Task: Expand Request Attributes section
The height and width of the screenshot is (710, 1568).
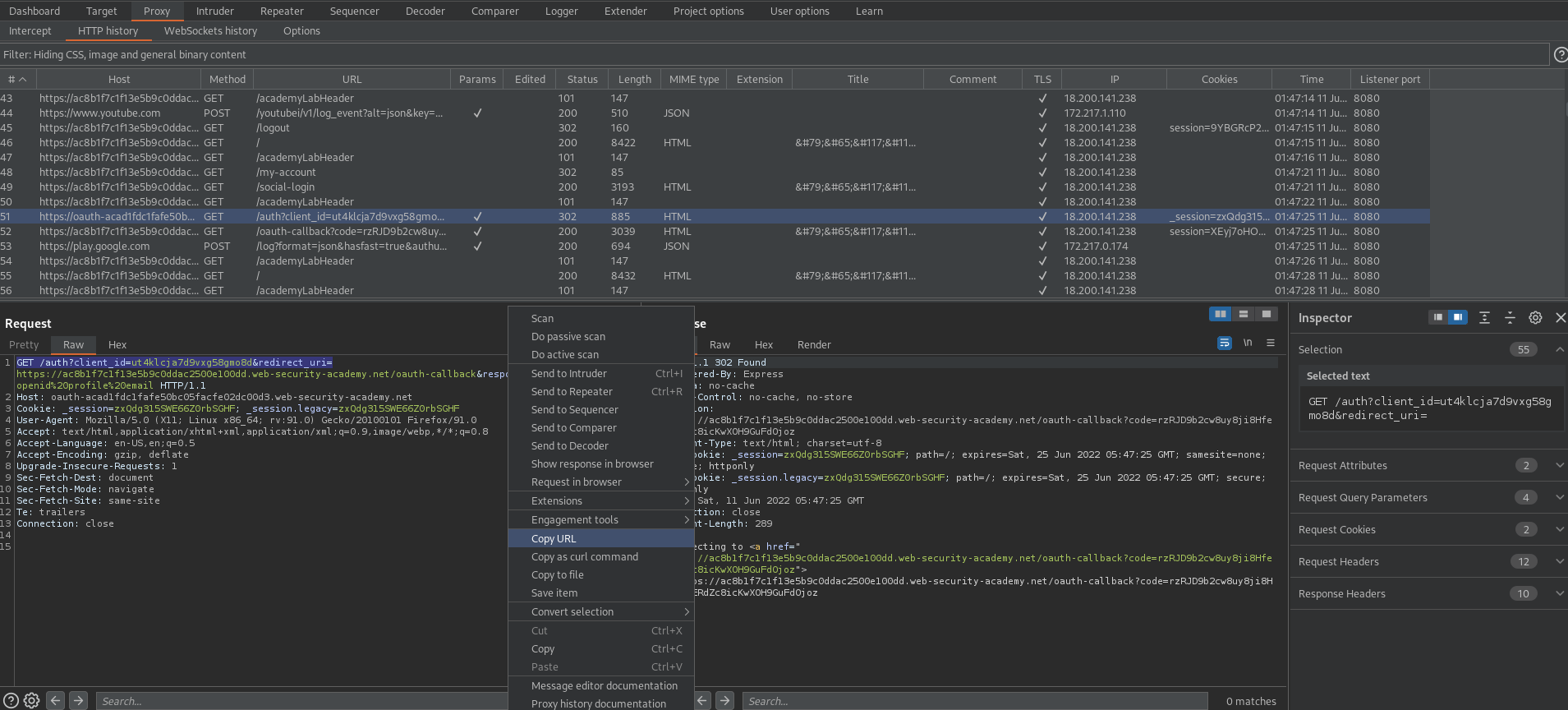Action: tap(1559, 465)
